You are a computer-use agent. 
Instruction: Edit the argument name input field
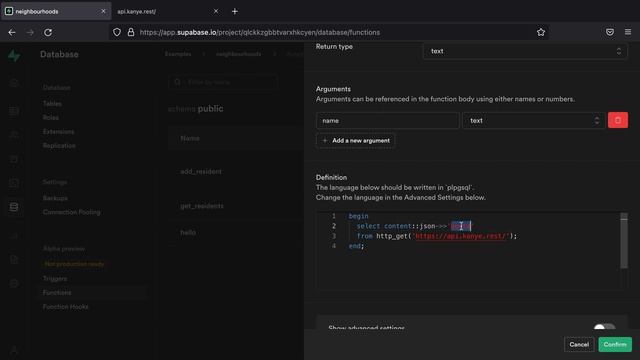click(387, 120)
